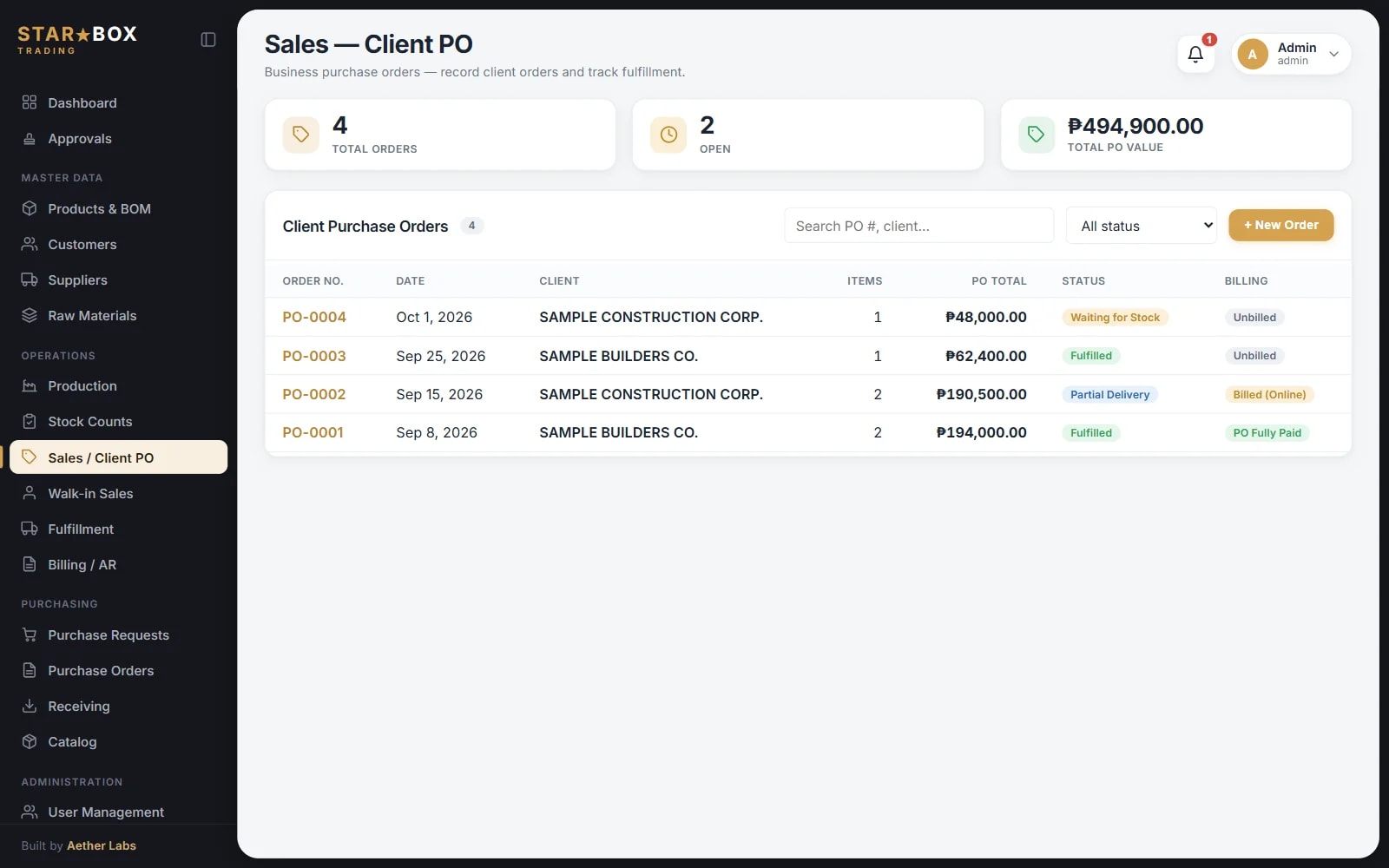Click the Sep 8, 2026 date cell

click(x=437, y=432)
